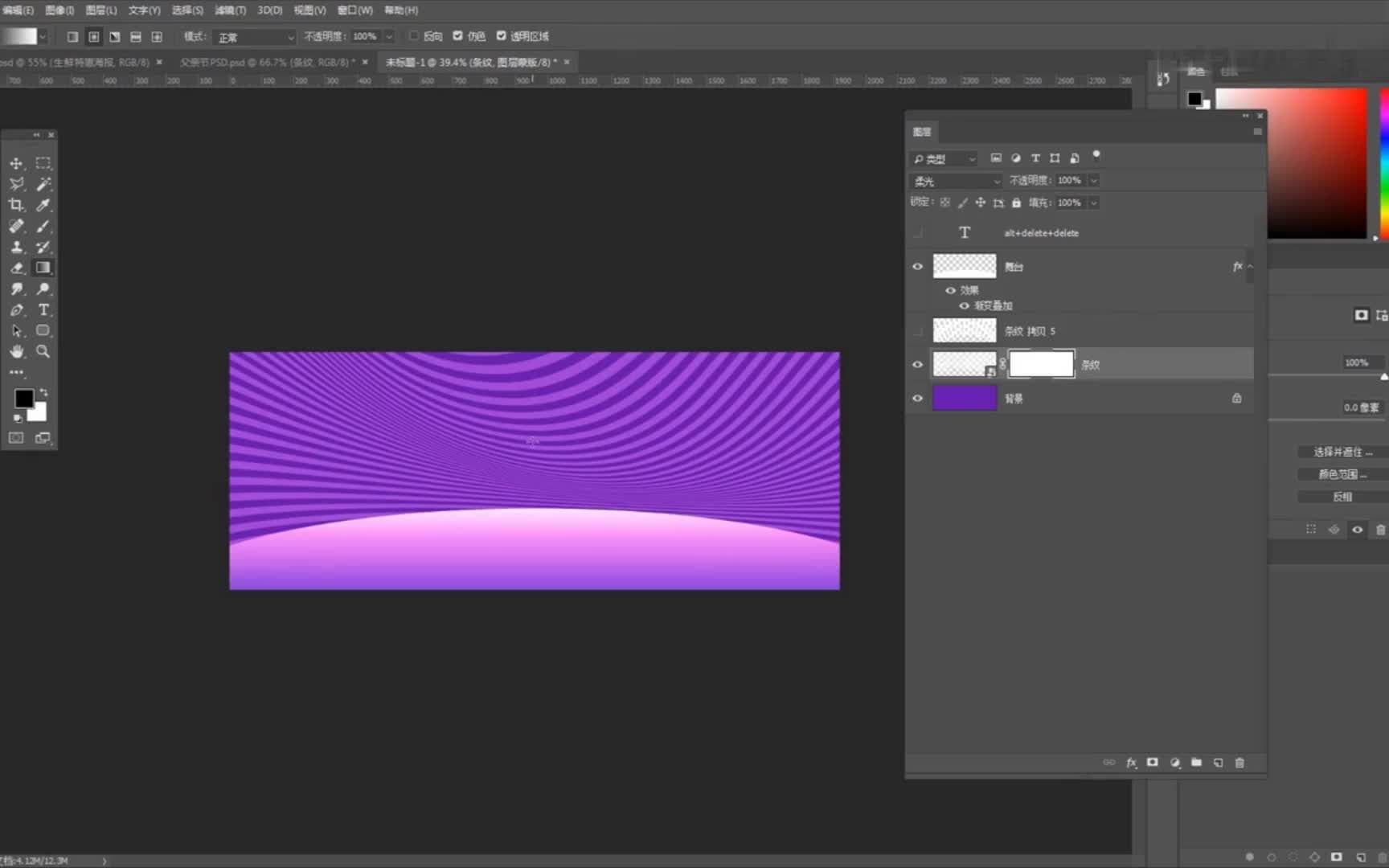This screenshot has width=1389, height=868.
Task: Select the Rounded Rectangle shape tool
Action: (43, 330)
